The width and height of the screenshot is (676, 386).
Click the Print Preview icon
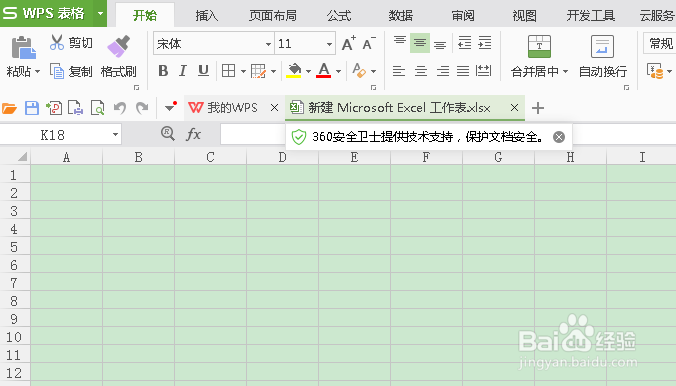[x=97, y=108]
